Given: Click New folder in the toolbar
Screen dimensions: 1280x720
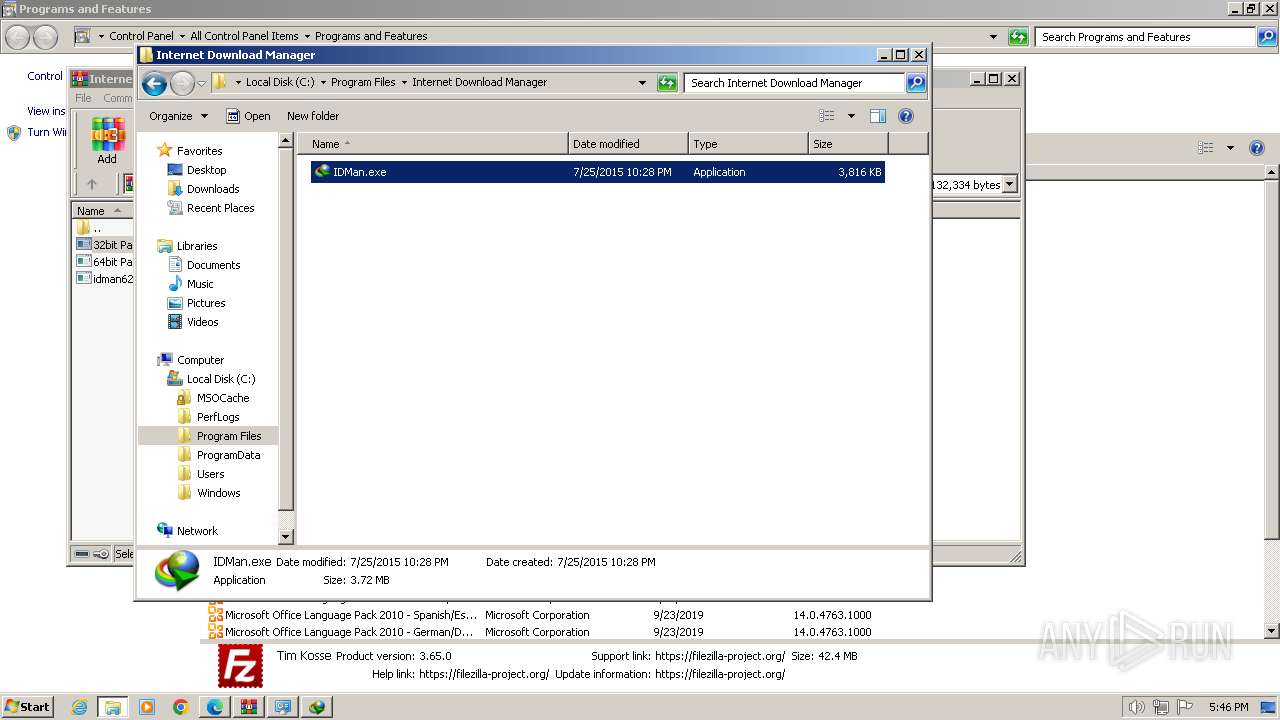Looking at the screenshot, I should tap(313, 116).
